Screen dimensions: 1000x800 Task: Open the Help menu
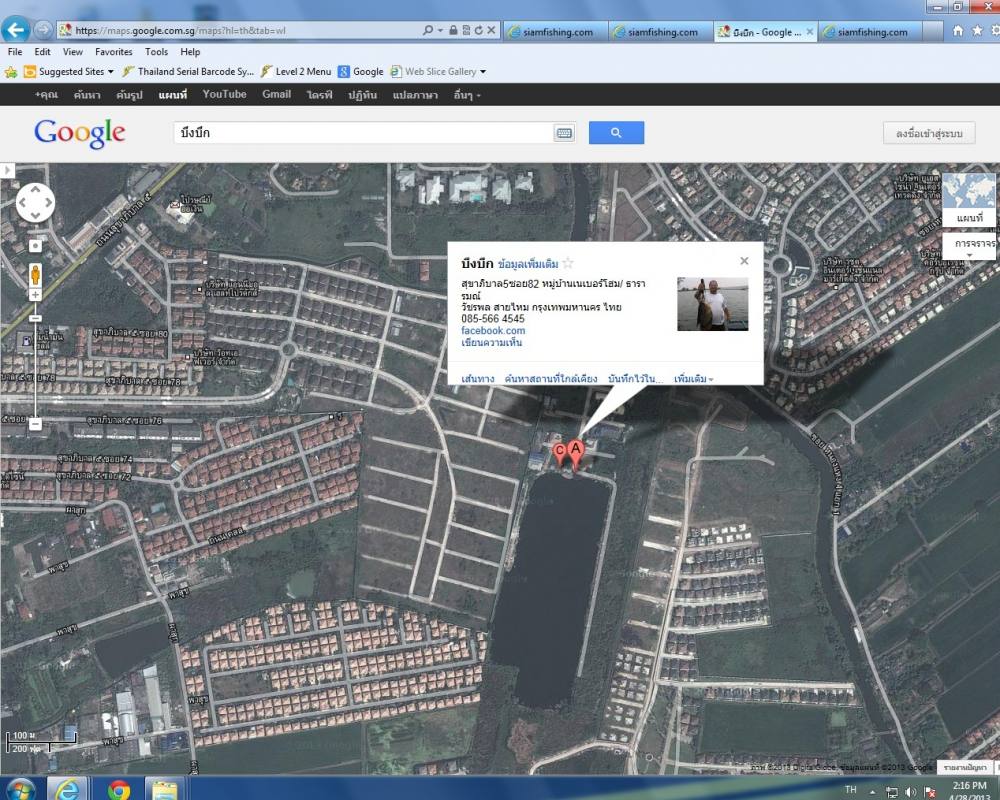click(190, 52)
